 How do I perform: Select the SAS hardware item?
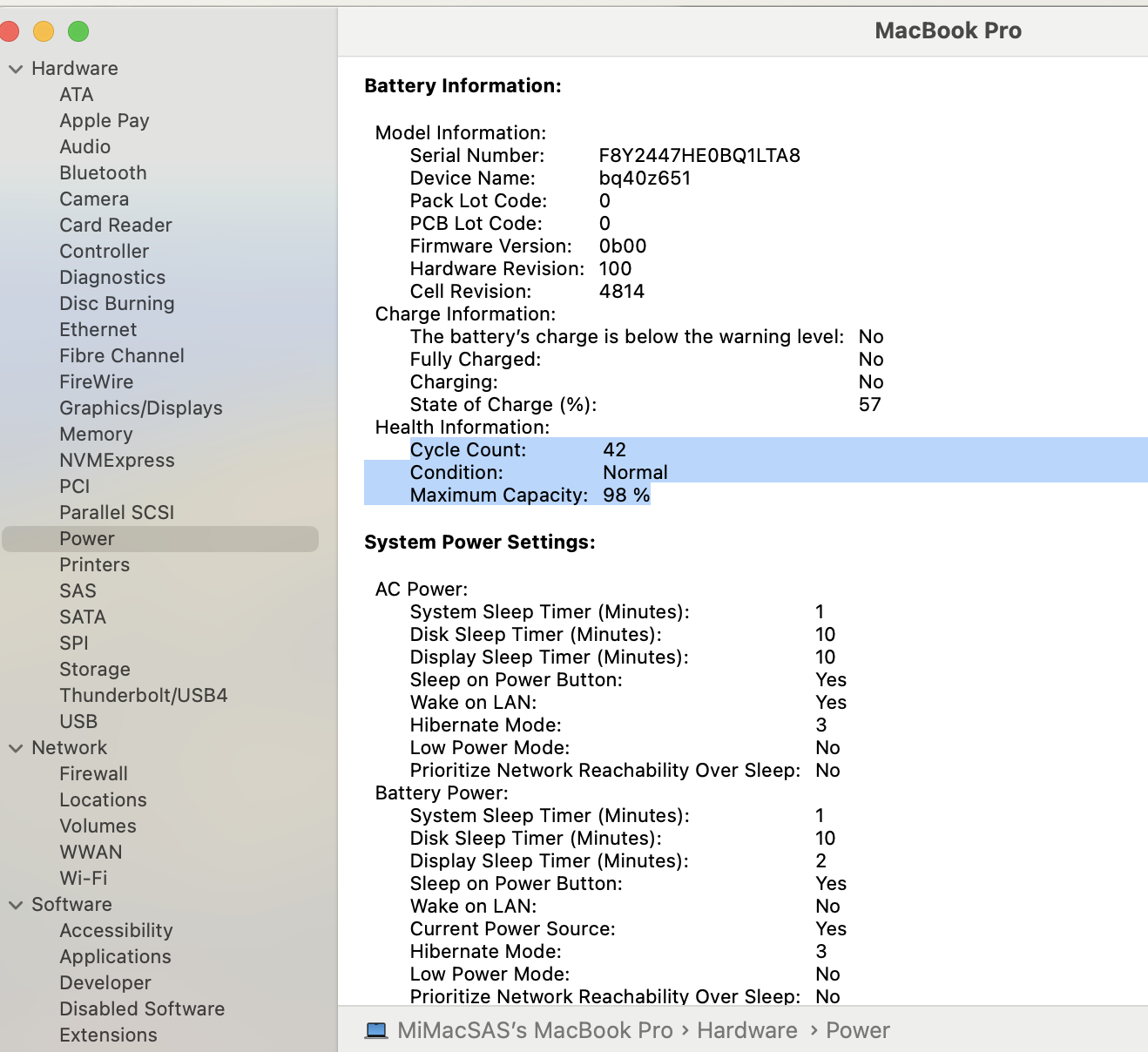point(78,591)
